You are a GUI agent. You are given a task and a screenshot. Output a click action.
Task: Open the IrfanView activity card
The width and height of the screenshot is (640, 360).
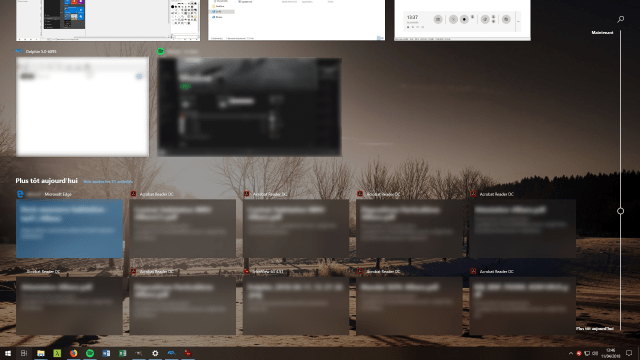296,305
